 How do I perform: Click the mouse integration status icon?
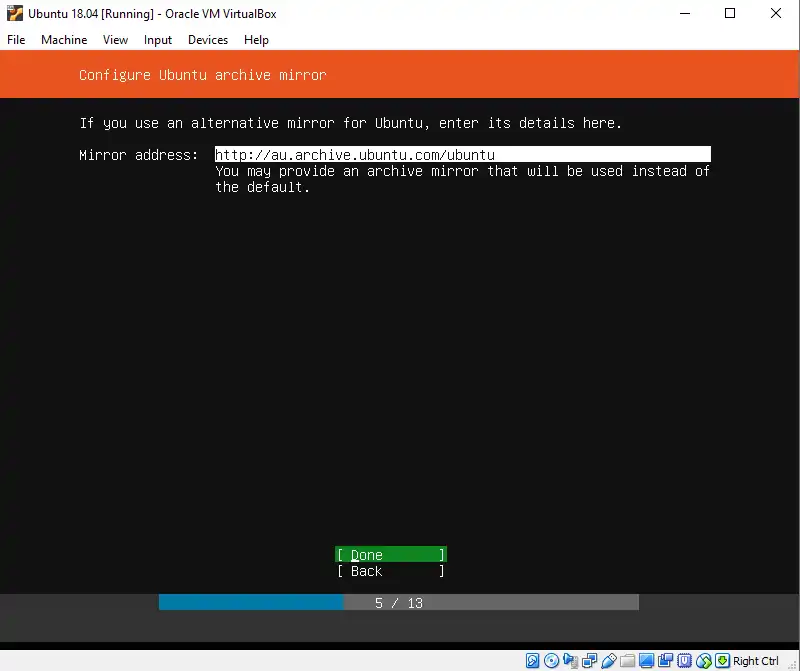(x=703, y=661)
